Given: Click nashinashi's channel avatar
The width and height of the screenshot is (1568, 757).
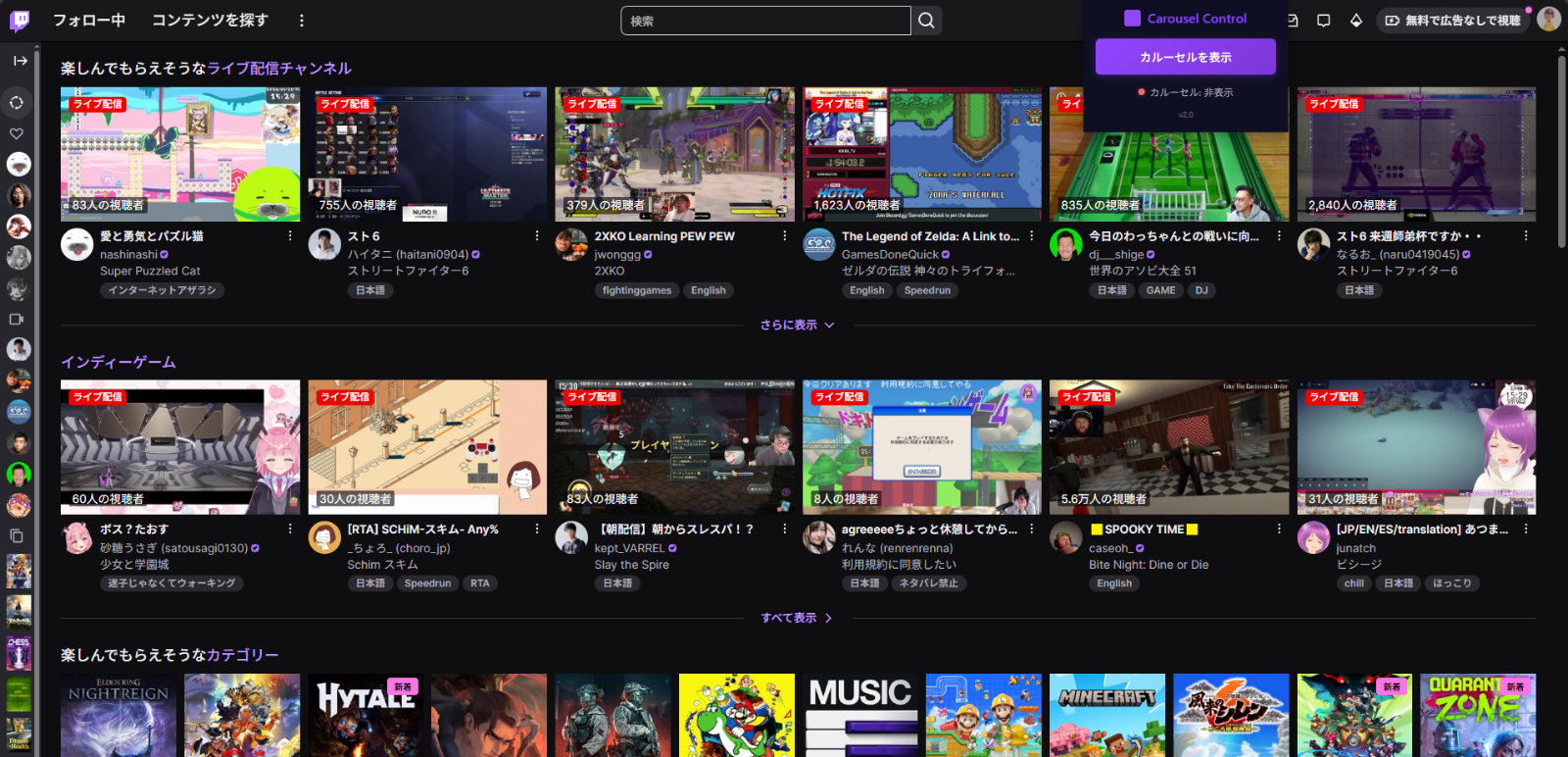Looking at the screenshot, I should click(76, 244).
